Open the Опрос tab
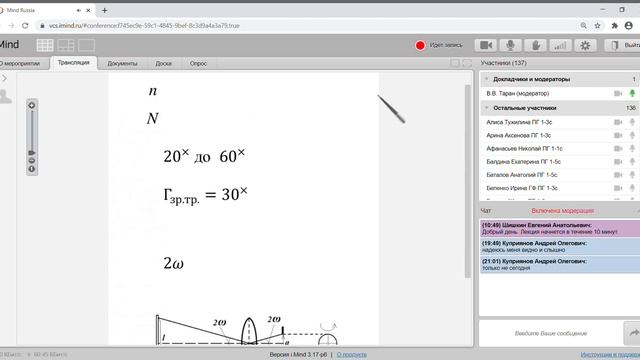Viewport: 640px width, 360px height. (198, 63)
